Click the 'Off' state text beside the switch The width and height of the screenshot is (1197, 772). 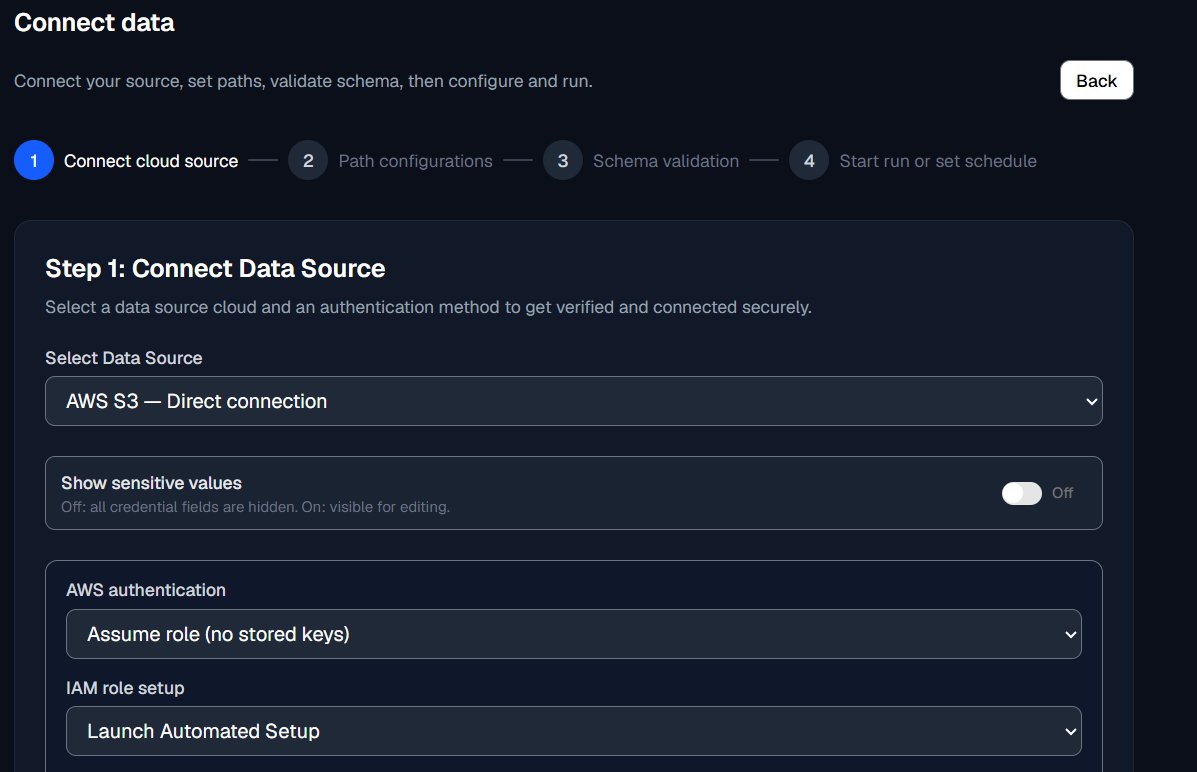[1062, 493]
